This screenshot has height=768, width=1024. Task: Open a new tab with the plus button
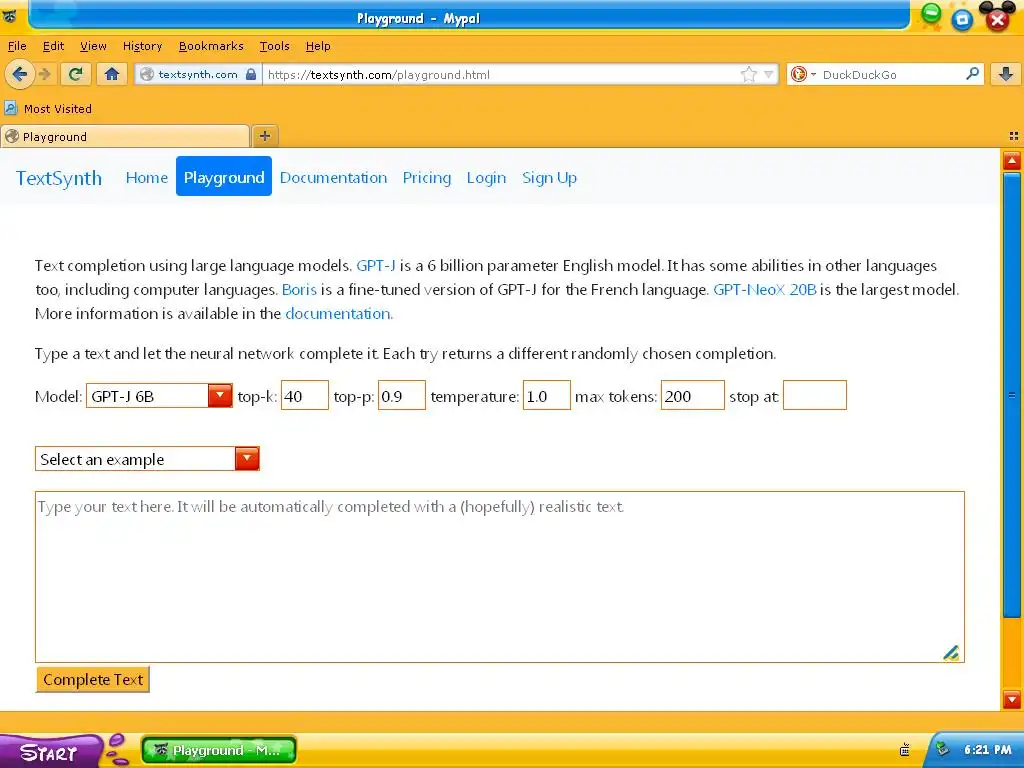pyautogui.click(x=264, y=136)
